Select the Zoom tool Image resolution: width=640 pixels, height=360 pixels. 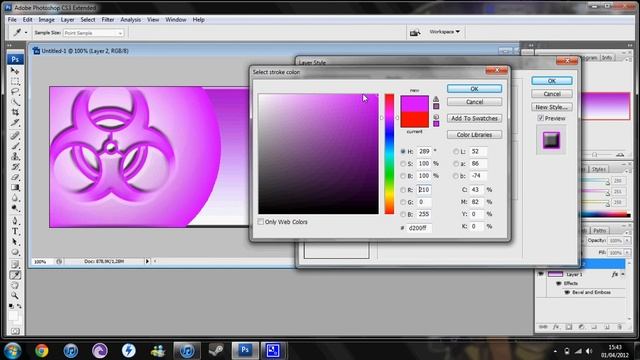point(15,296)
